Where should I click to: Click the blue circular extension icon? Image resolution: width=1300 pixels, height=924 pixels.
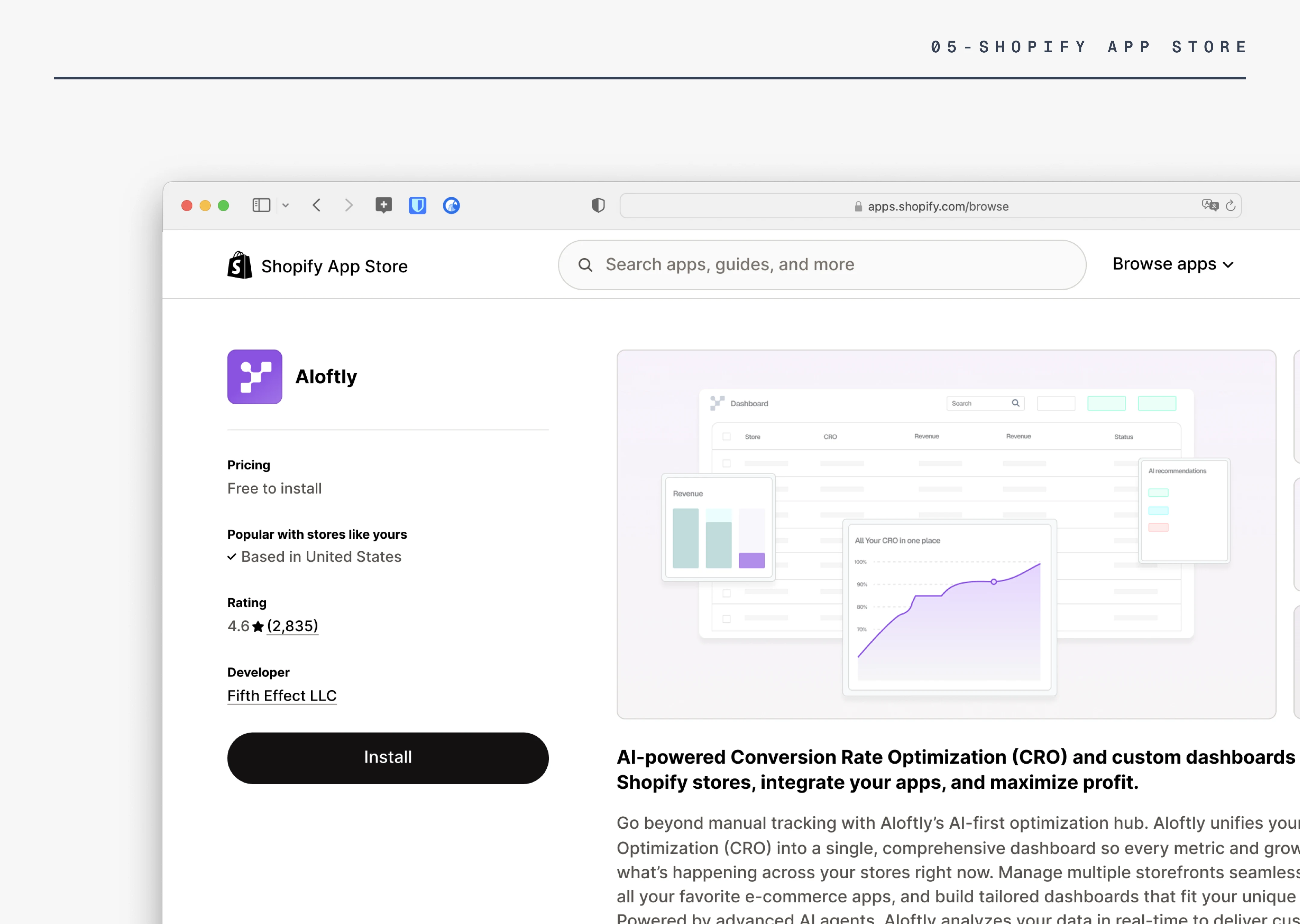tap(451, 205)
